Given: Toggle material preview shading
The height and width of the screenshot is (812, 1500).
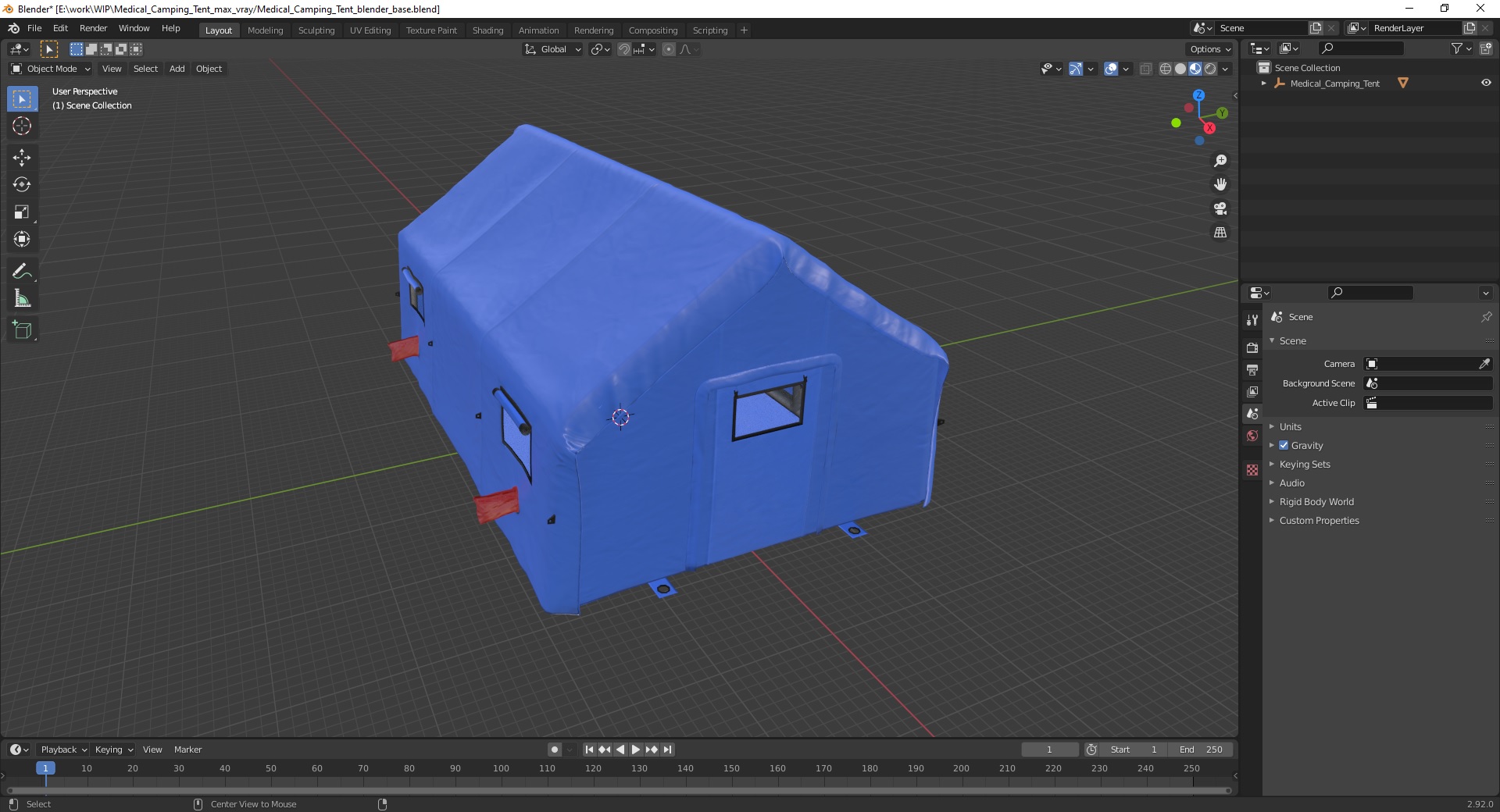Looking at the screenshot, I should (x=1195, y=69).
